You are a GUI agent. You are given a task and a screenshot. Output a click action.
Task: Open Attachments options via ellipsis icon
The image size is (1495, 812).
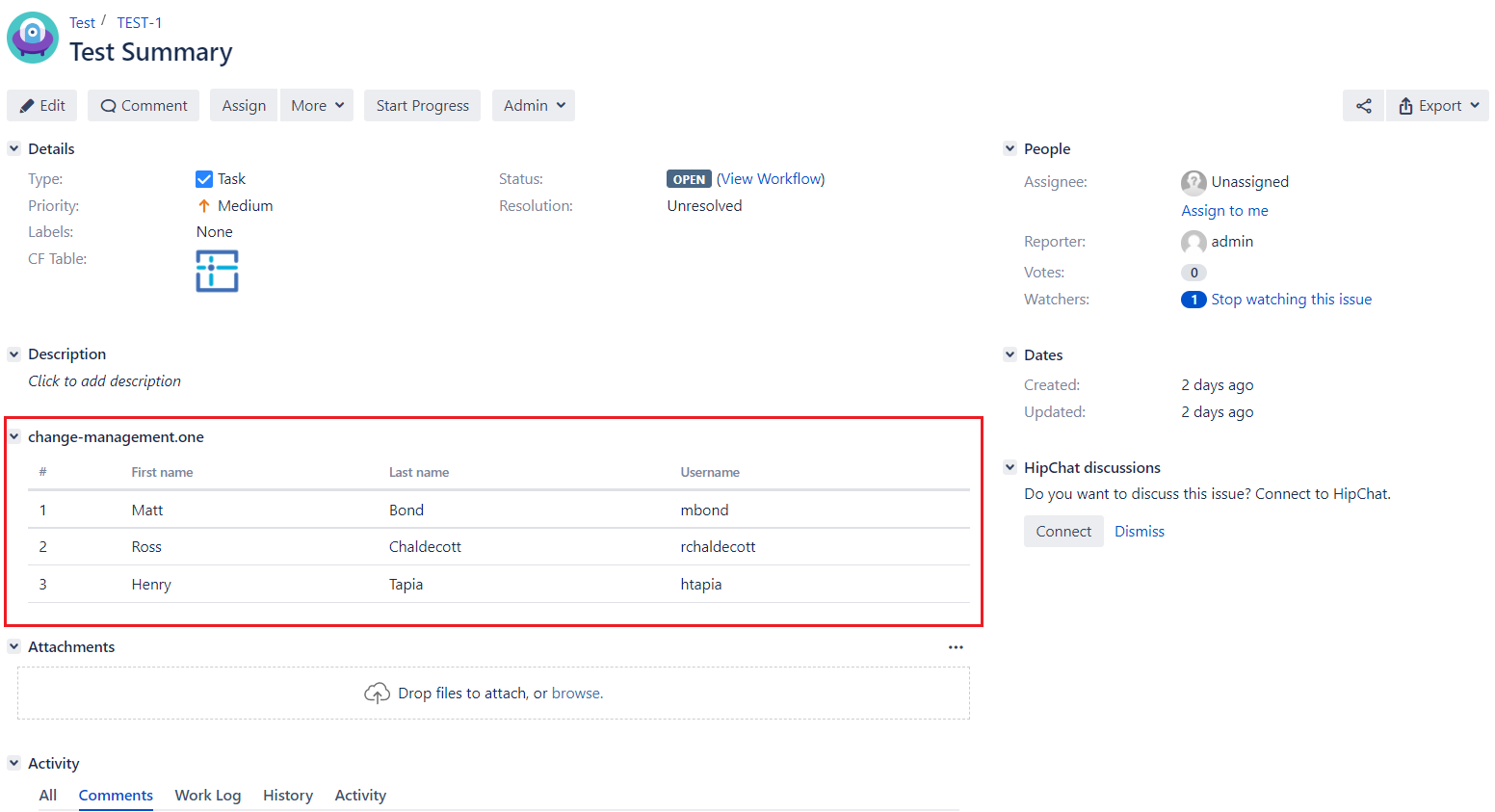pos(956,646)
